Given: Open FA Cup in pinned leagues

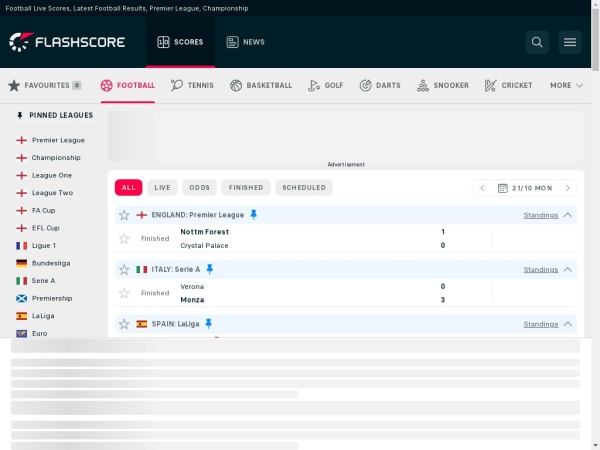Looking at the screenshot, I should pos(44,210).
